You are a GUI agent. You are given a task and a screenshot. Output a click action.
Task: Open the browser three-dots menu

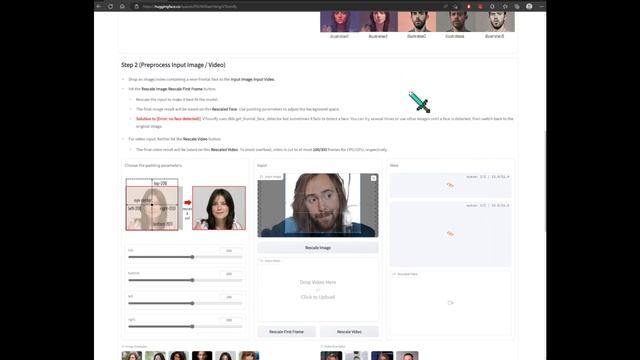pyautogui.click(x=541, y=6)
